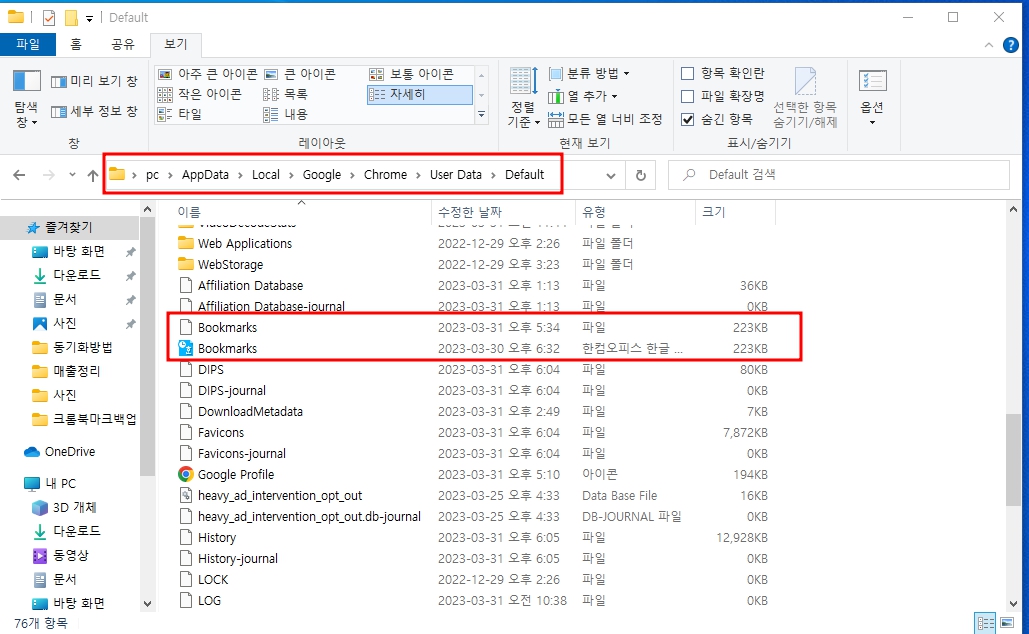1029x634 pixels.
Task: Click hide selected items (선택한 항목 숨기기/해제)
Action: tap(805, 97)
